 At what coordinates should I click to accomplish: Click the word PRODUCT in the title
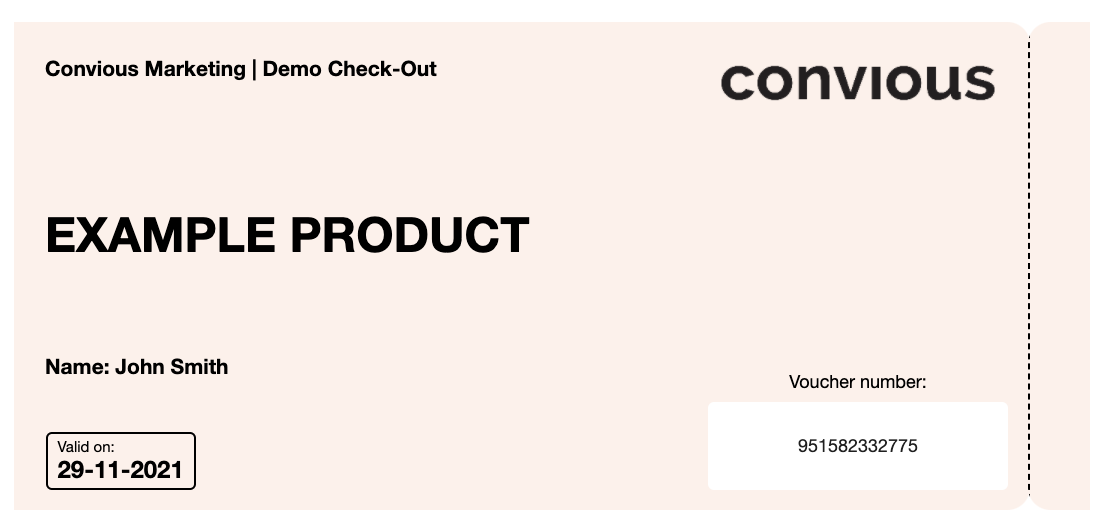coord(410,235)
